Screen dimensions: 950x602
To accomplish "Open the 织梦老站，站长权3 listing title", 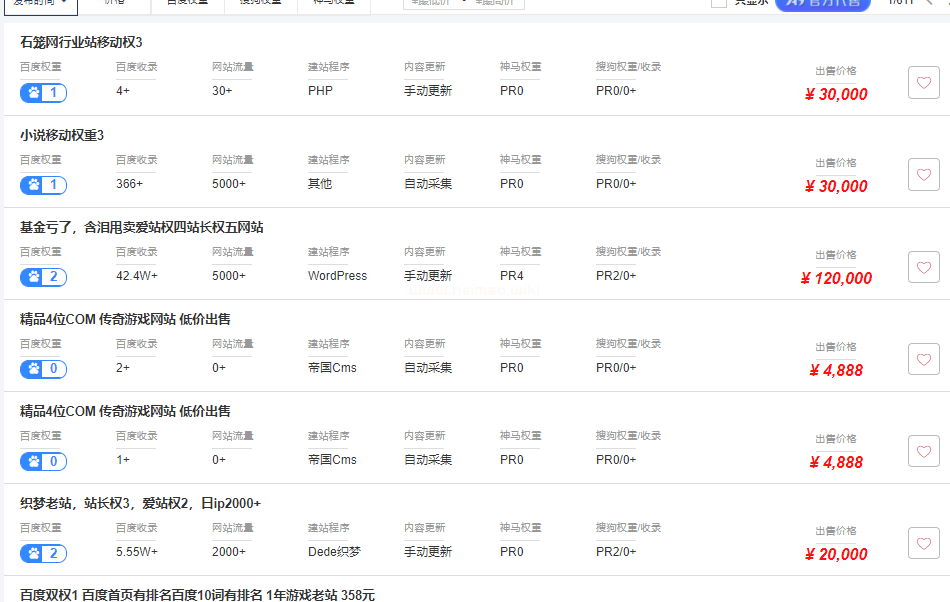I will coord(140,503).
